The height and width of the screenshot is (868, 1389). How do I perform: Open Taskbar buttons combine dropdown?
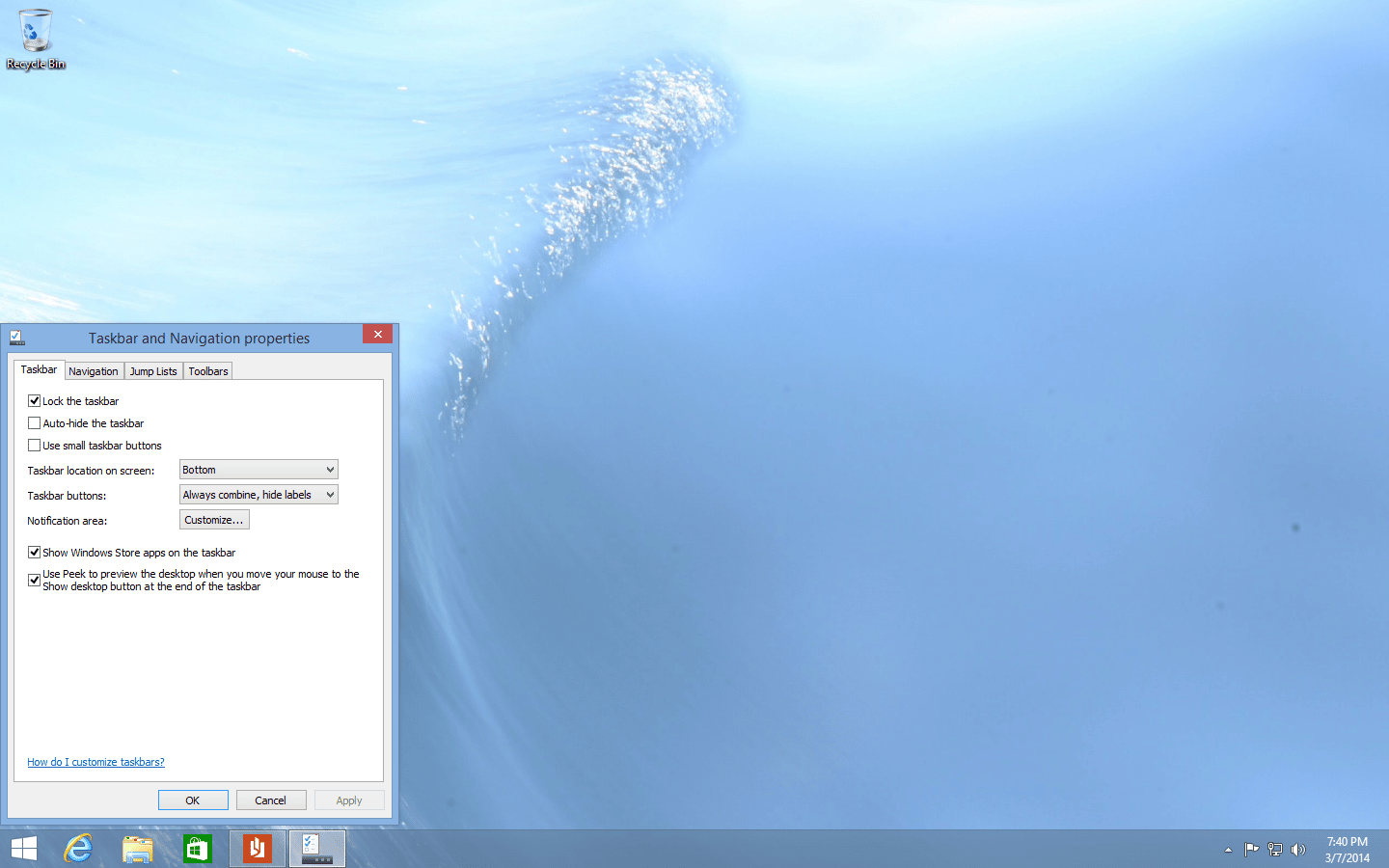(x=259, y=495)
